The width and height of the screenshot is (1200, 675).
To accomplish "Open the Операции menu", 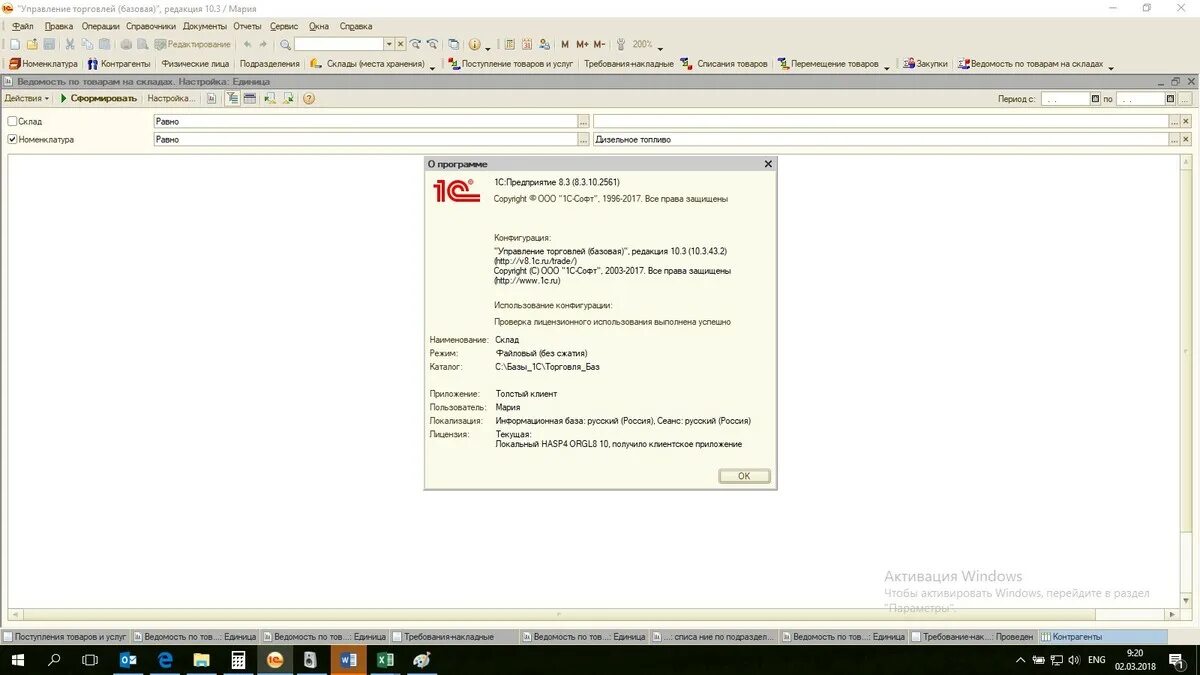I will (101, 26).
